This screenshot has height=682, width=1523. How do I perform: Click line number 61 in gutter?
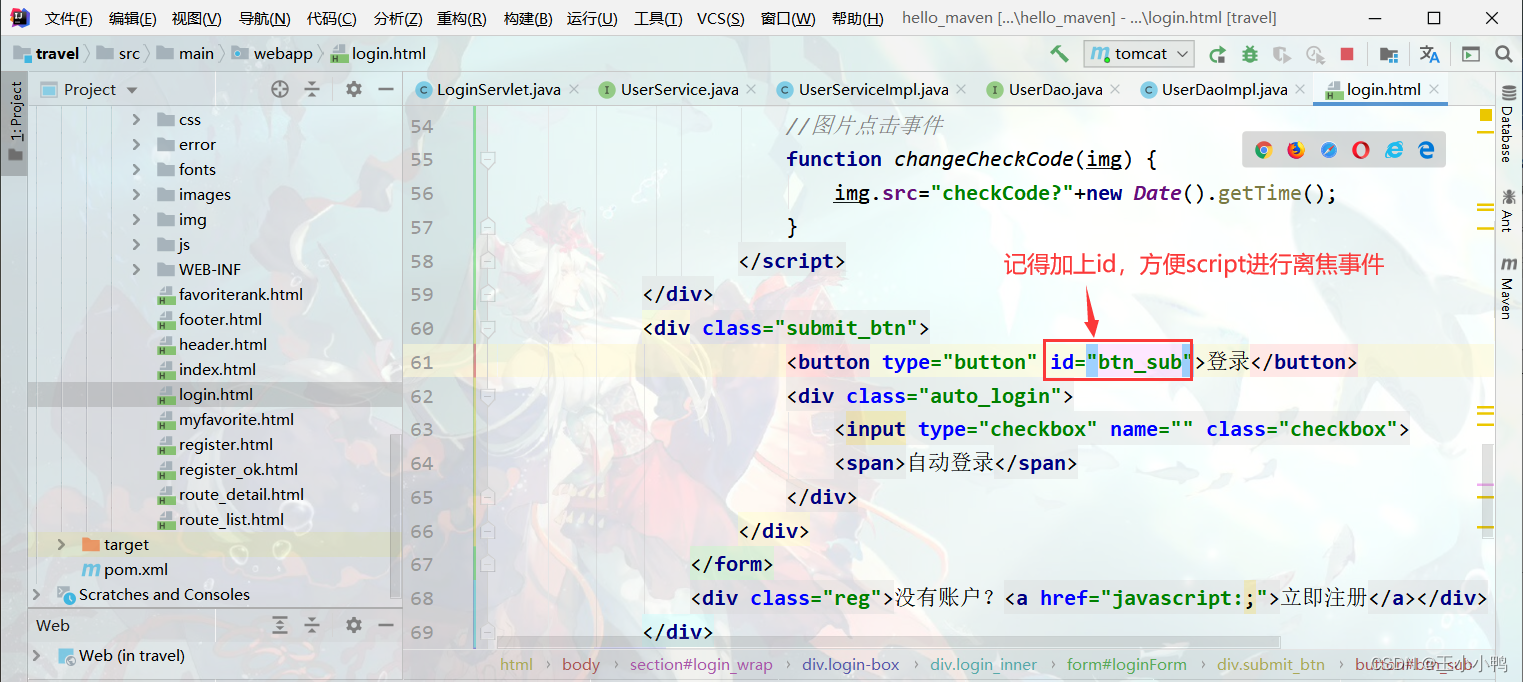coord(421,362)
